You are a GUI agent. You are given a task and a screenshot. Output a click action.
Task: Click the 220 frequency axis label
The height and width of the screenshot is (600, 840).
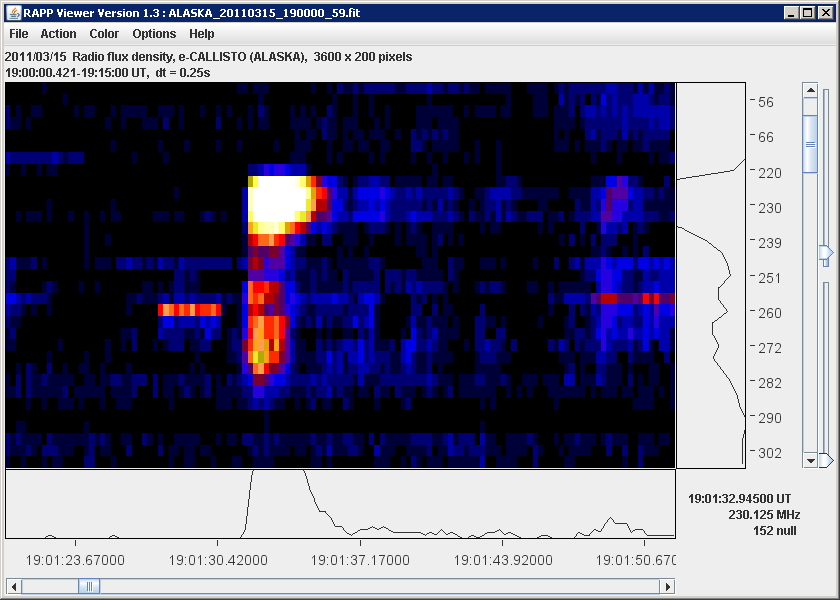pos(769,173)
